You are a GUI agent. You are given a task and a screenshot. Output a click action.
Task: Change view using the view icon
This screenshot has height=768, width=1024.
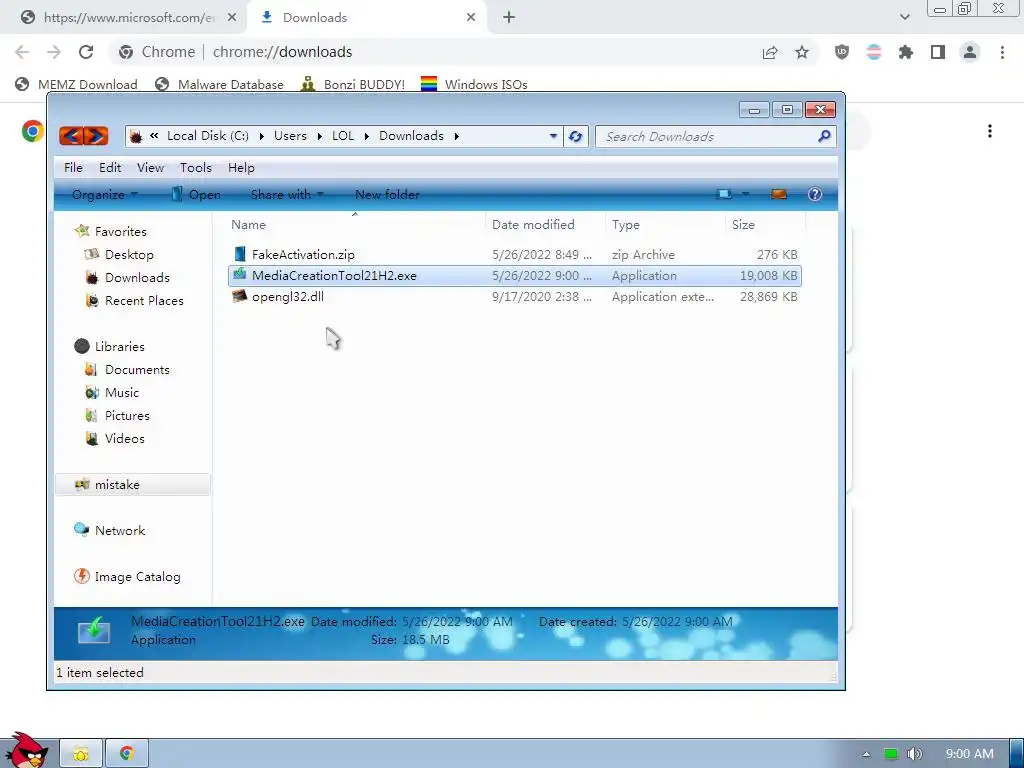(724, 194)
